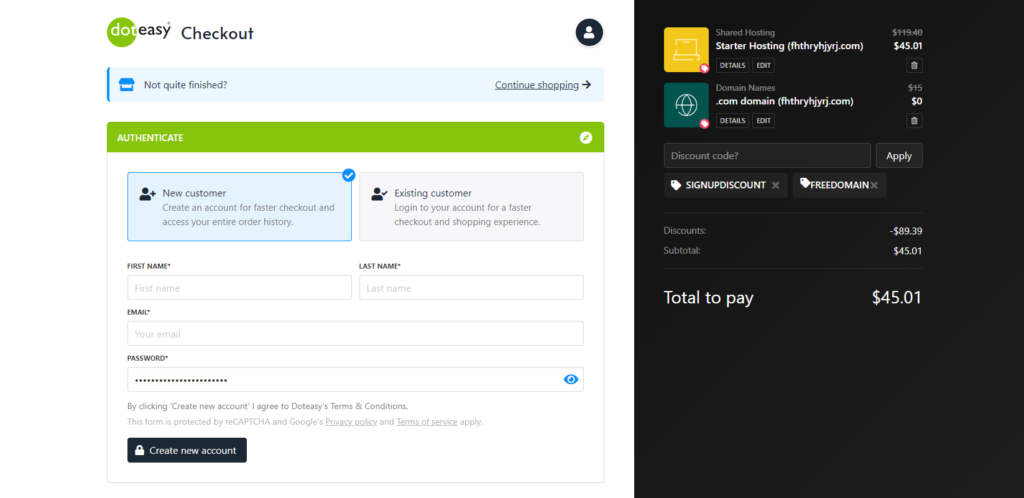Focus the Discount code field
The width and height of the screenshot is (1024, 498).
[x=767, y=155]
